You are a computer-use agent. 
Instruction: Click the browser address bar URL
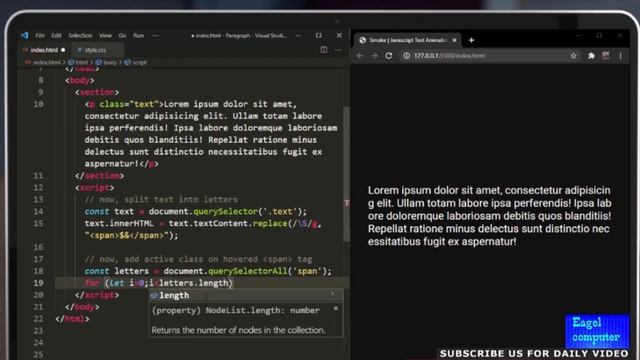[x=449, y=56]
